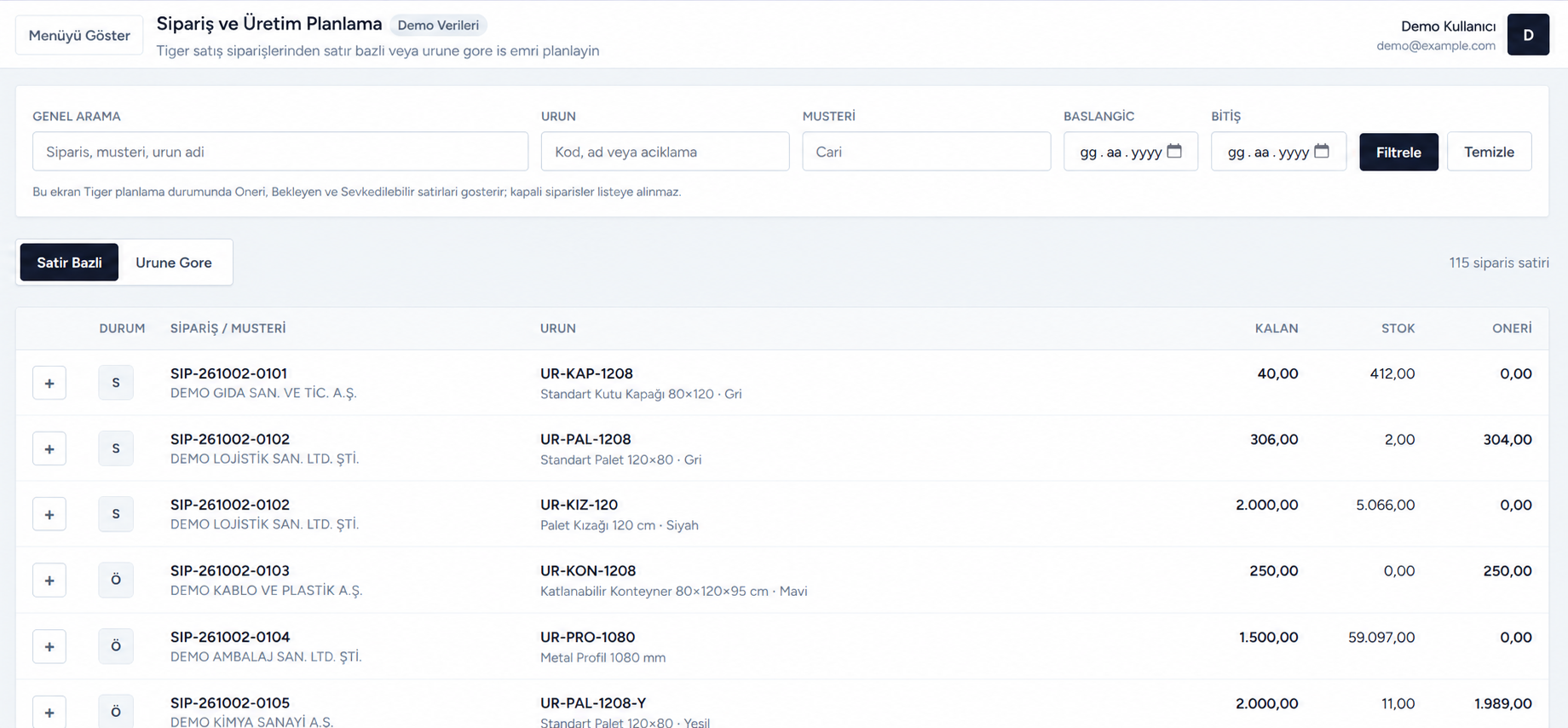
Task: Click the demo@example.com user email
Action: [1436, 46]
